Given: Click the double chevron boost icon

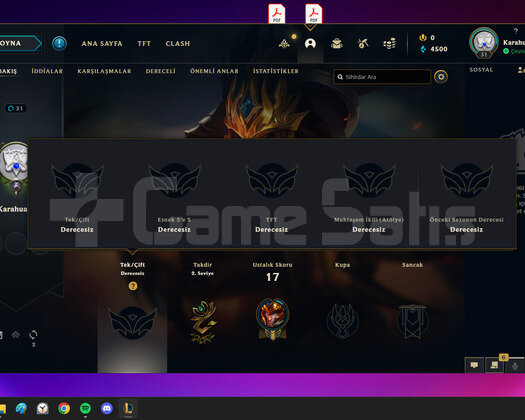Looking at the screenshot, I should (15, 334).
